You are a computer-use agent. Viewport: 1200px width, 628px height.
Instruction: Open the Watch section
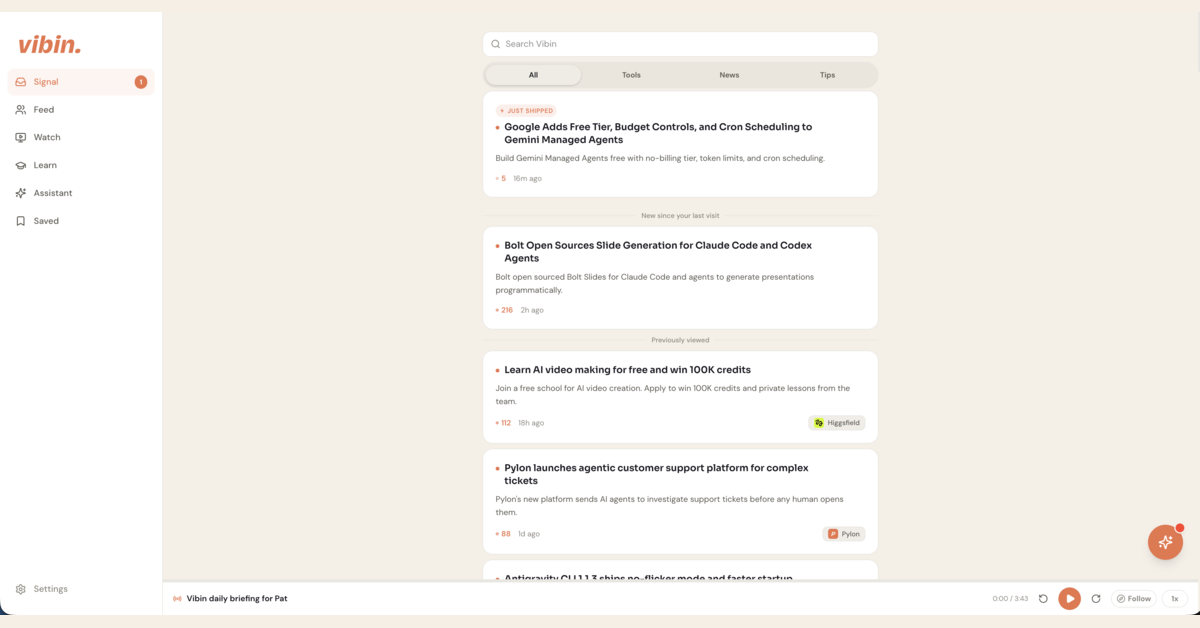pos(81,137)
